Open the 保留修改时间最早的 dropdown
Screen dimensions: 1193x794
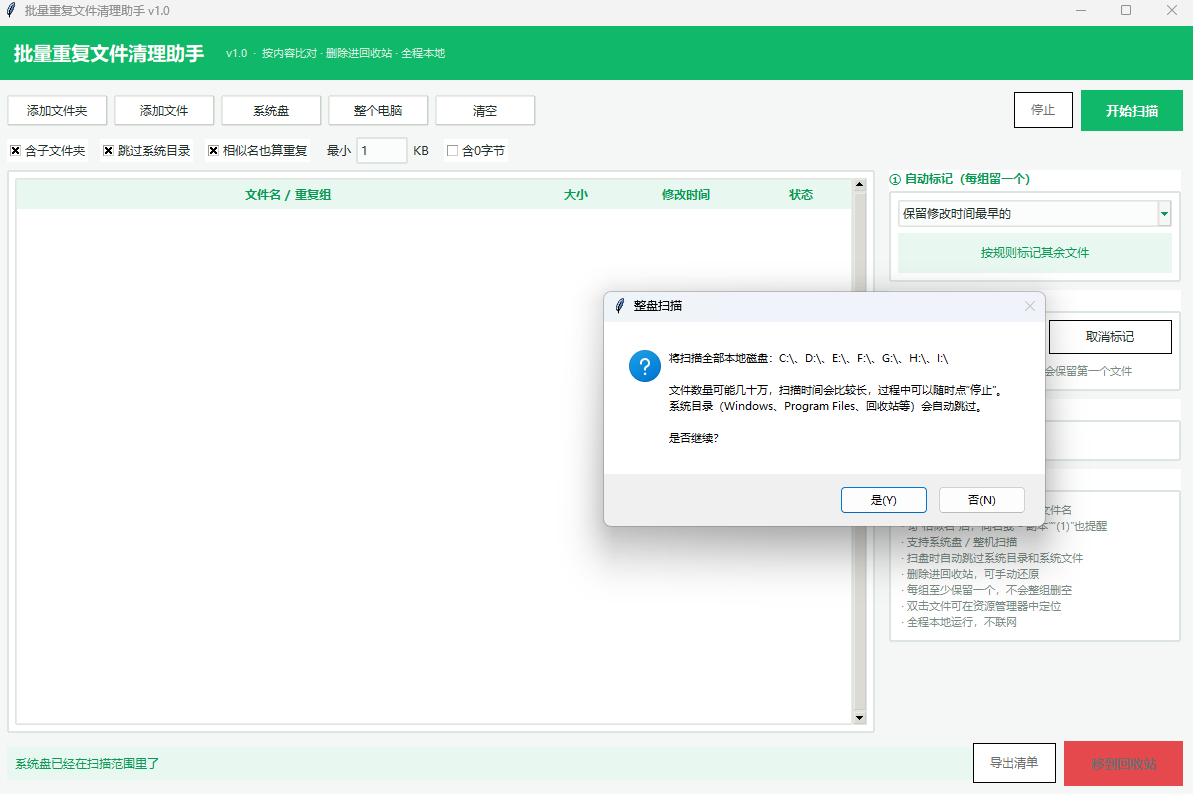pos(1034,214)
